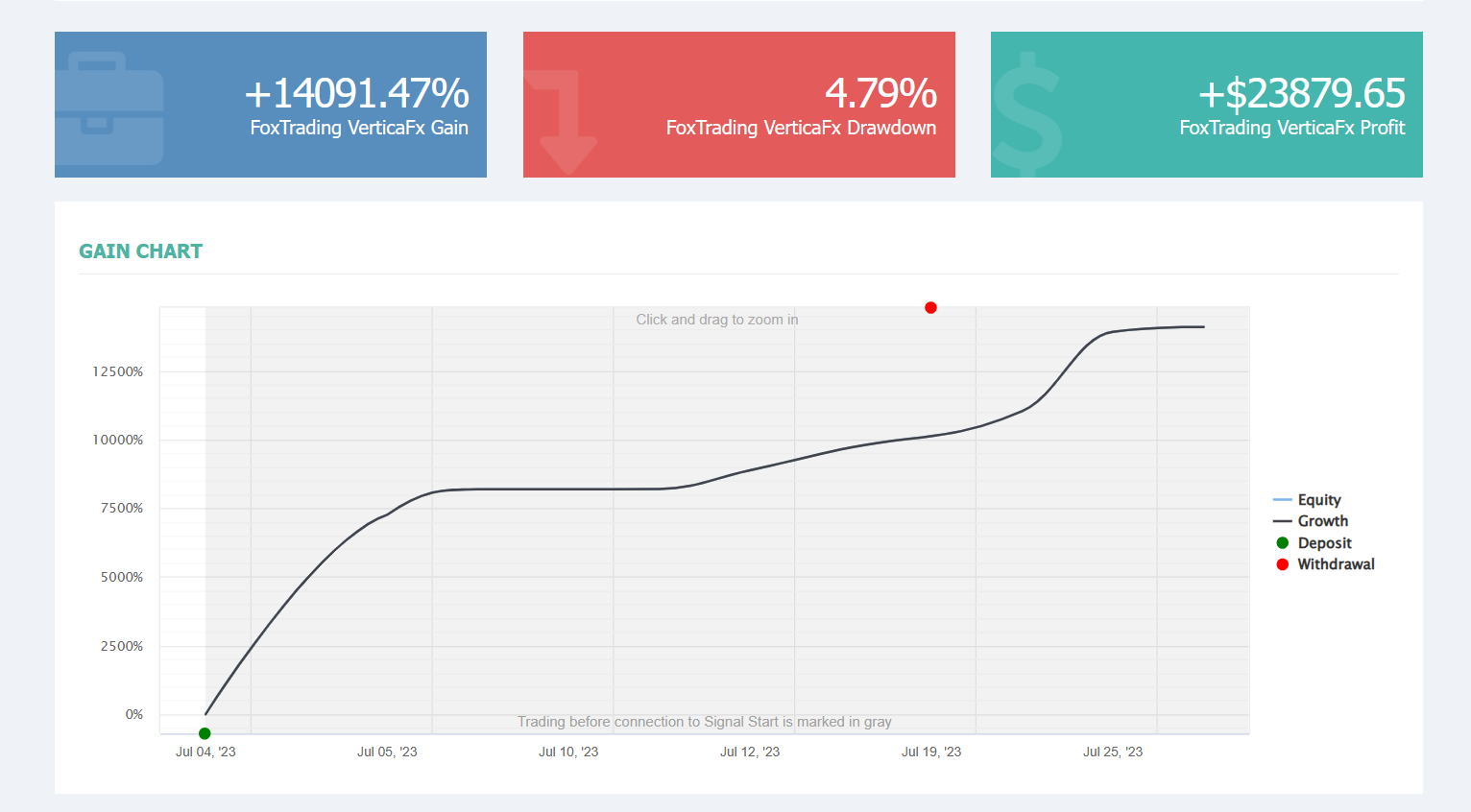Click the 'Trading before connection to Signal Start' note
The image size is (1471, 812).
click(705, 722)
